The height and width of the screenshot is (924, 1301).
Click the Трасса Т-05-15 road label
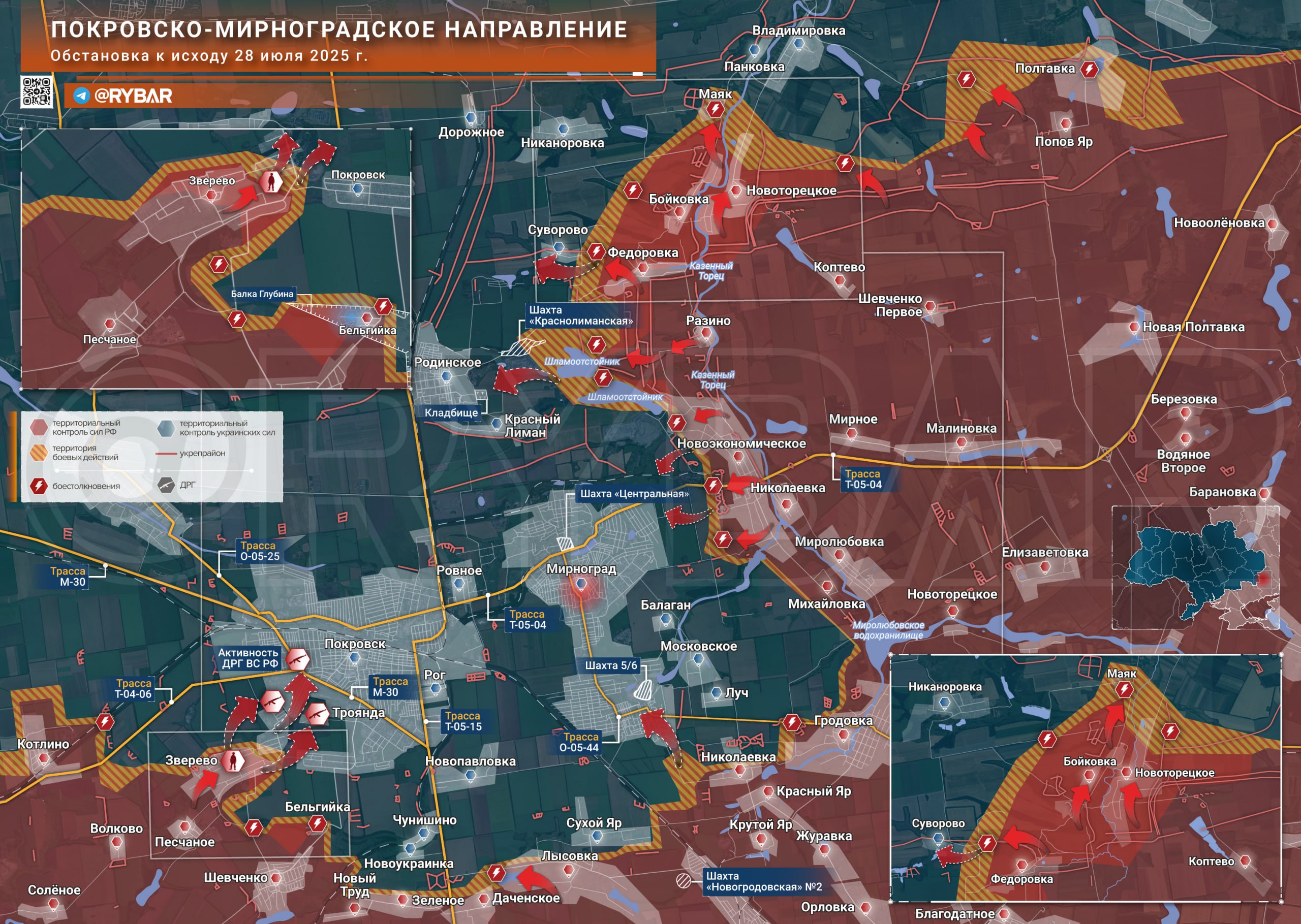(x=463, y=721)
